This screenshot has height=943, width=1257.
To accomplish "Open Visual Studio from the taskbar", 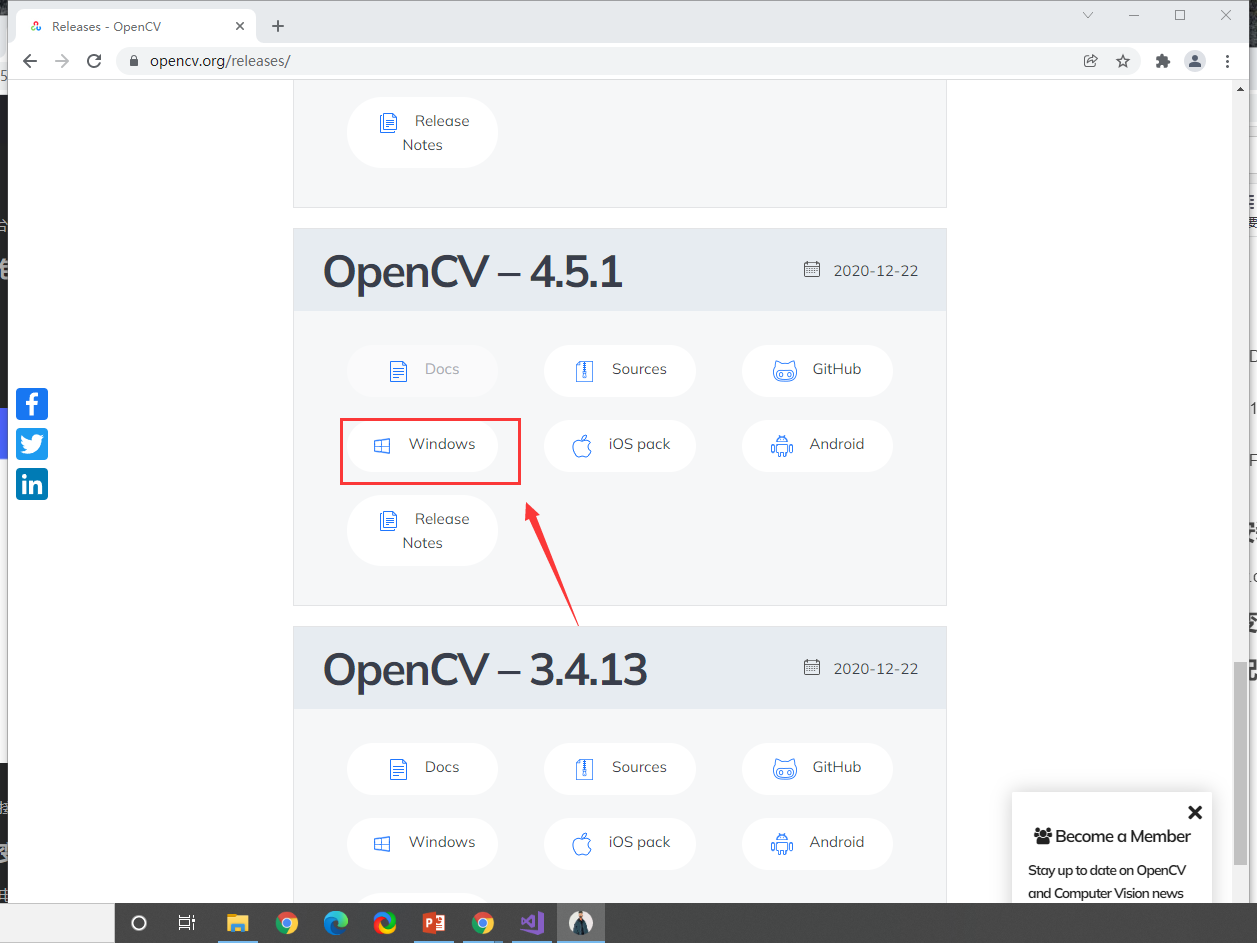I will tap(532, 923).
